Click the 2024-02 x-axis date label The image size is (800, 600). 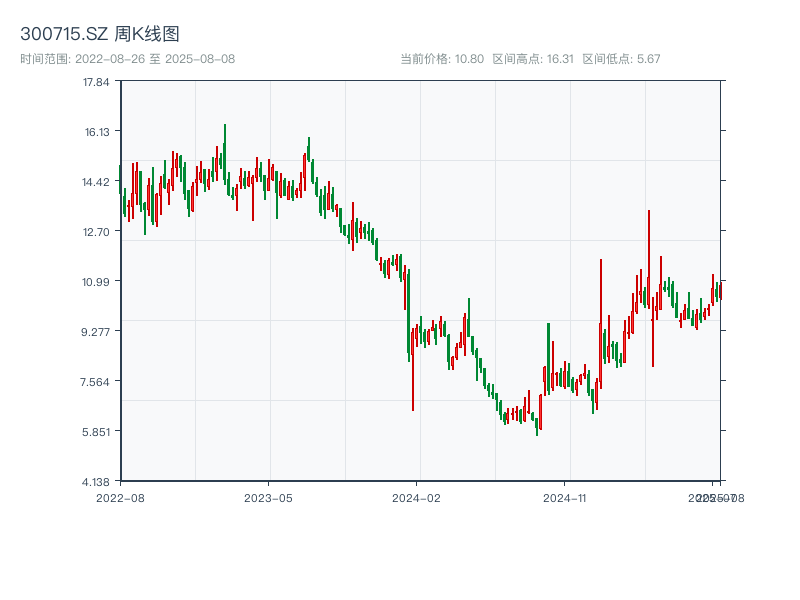(x=417, y=497)
